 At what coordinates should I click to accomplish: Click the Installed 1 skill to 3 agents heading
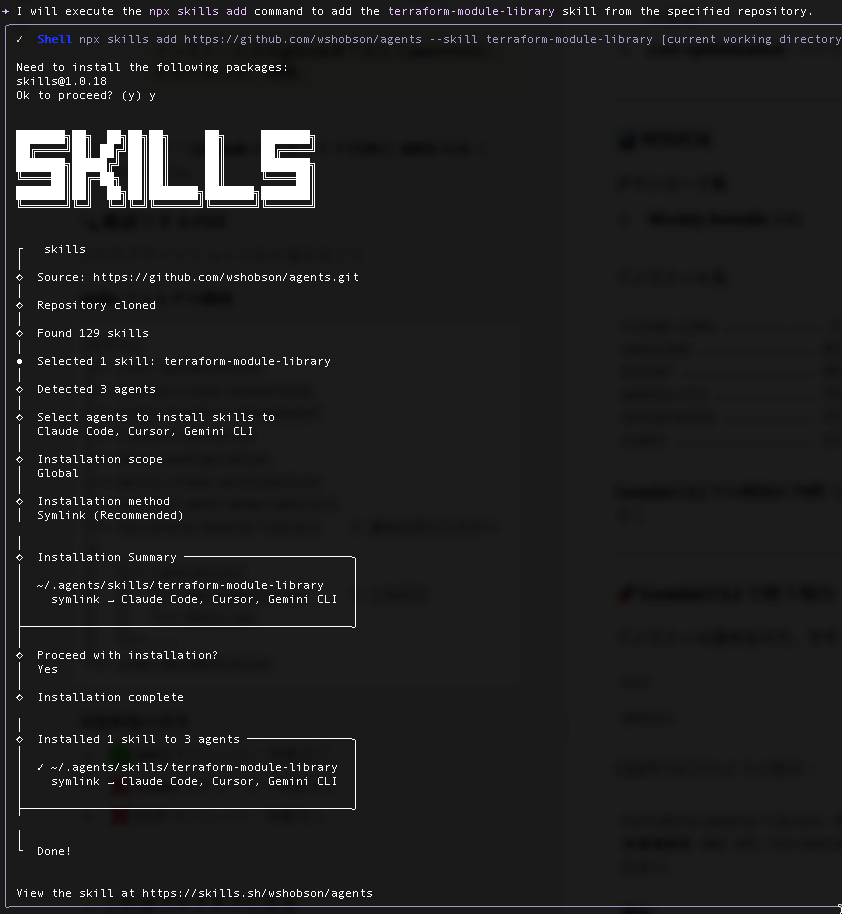[139, 739]
